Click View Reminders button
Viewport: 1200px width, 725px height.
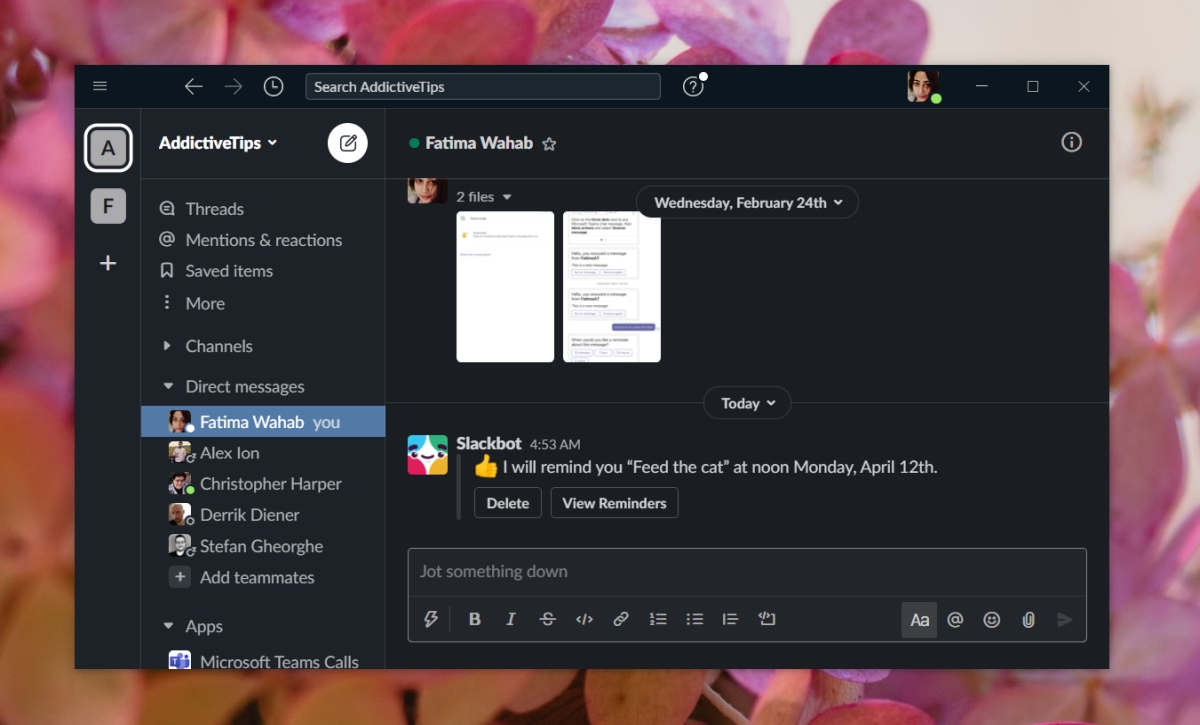point(614,503)
